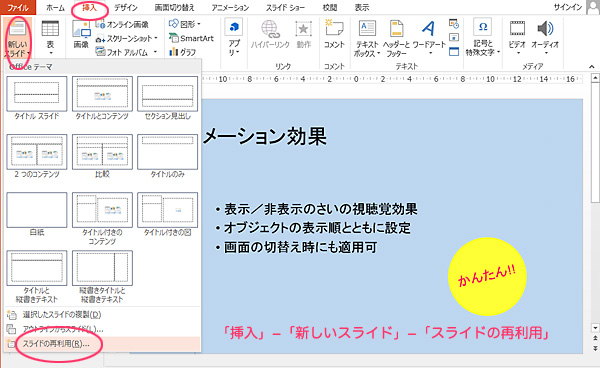Insert a chart with グラフ
600x368 pixels.
coord(183,52)
